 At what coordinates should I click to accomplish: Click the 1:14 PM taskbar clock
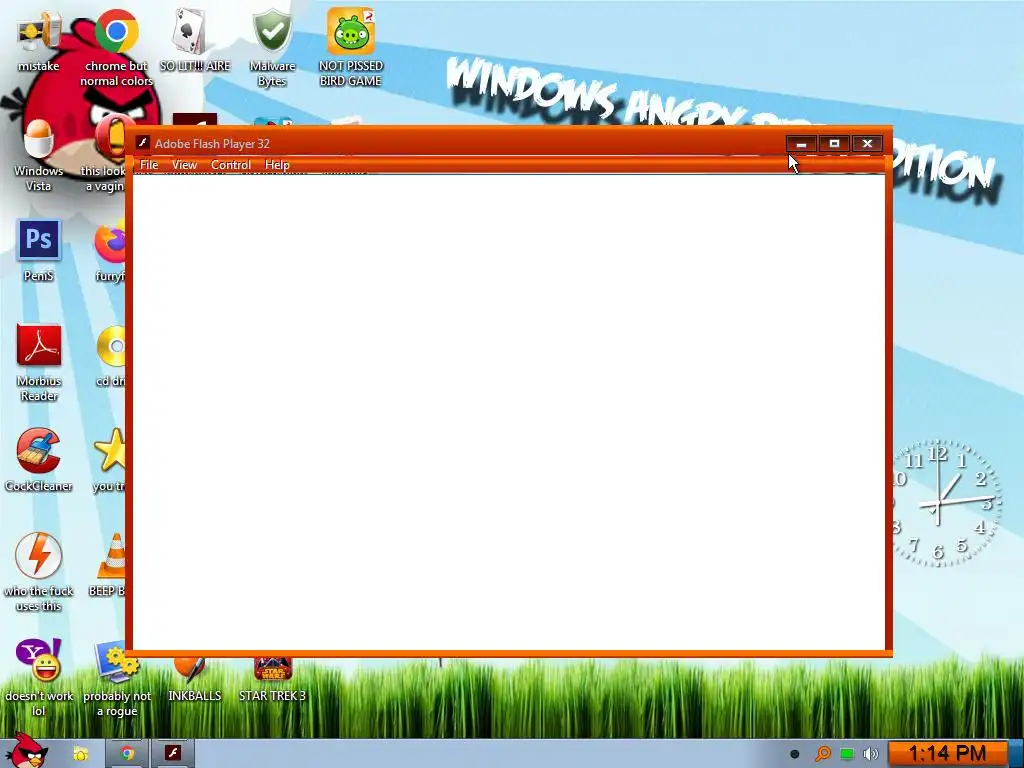click(947, 754)
